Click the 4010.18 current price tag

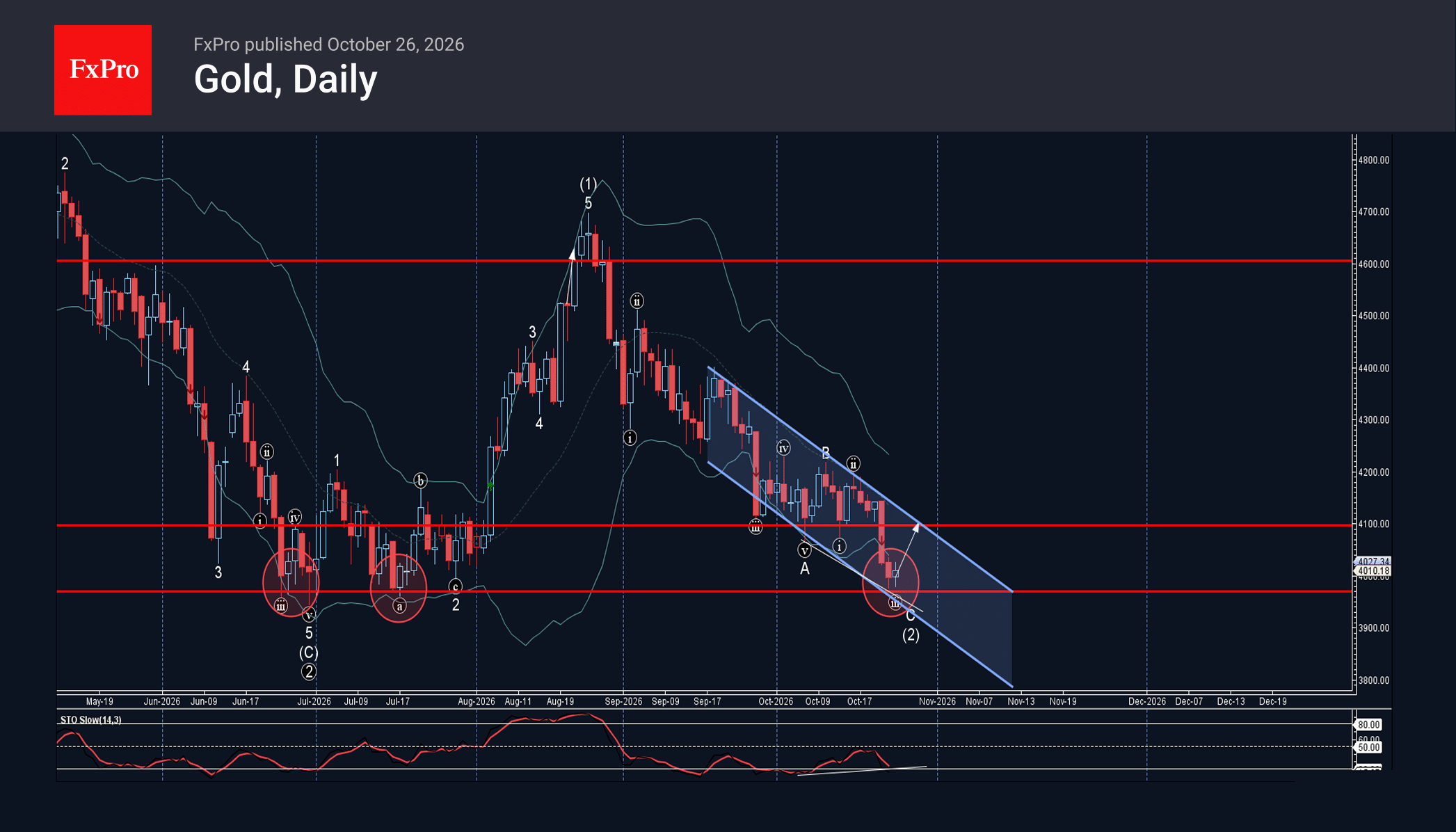click(x=1373, y=571)
